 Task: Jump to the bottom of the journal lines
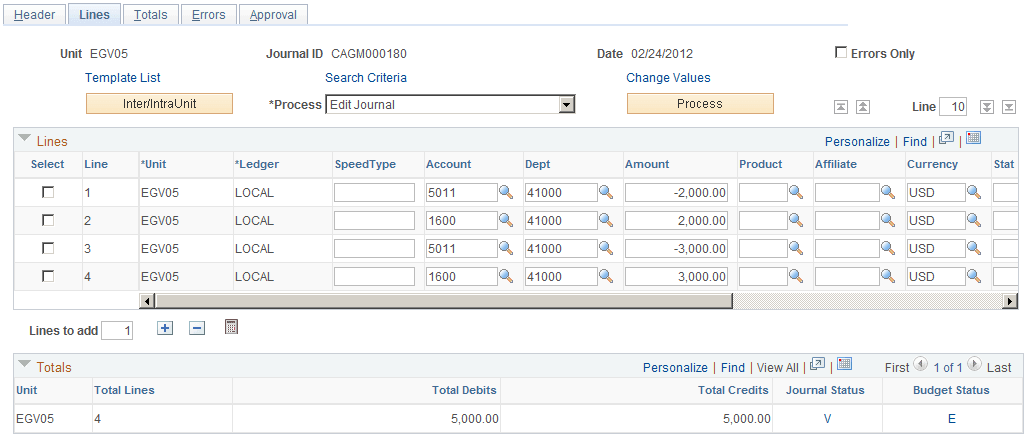point(1009,107)
